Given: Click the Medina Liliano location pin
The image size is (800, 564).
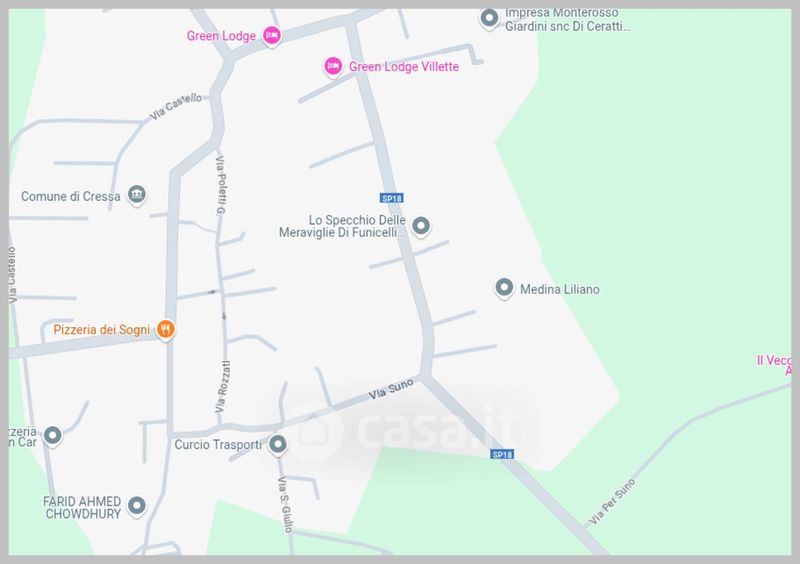Looking at the screenshot, I should [x=504, y=287].
